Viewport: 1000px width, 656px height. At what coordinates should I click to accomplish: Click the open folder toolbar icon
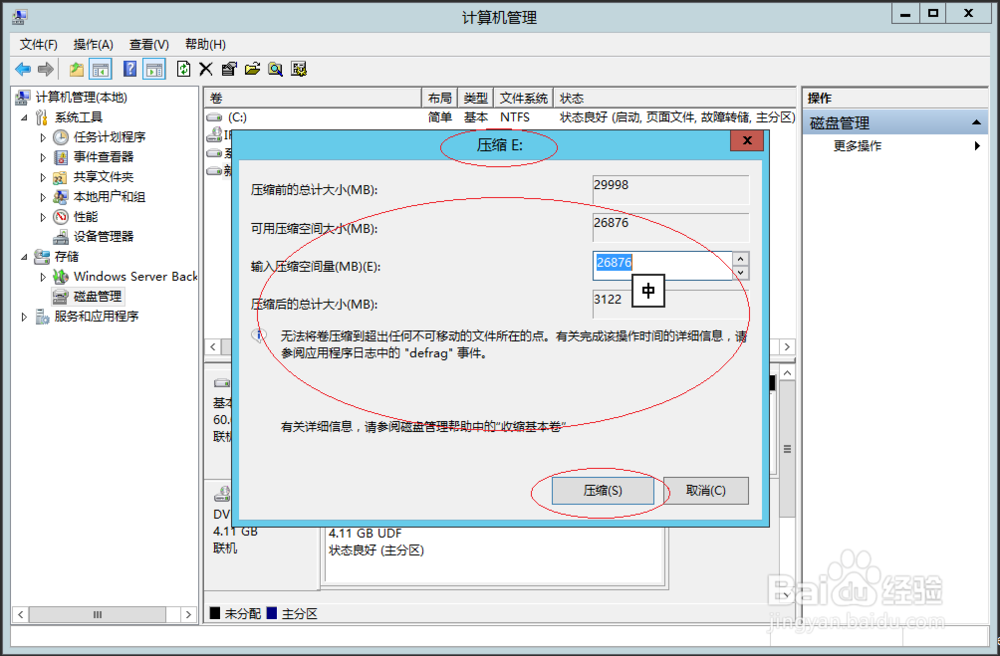253,68
